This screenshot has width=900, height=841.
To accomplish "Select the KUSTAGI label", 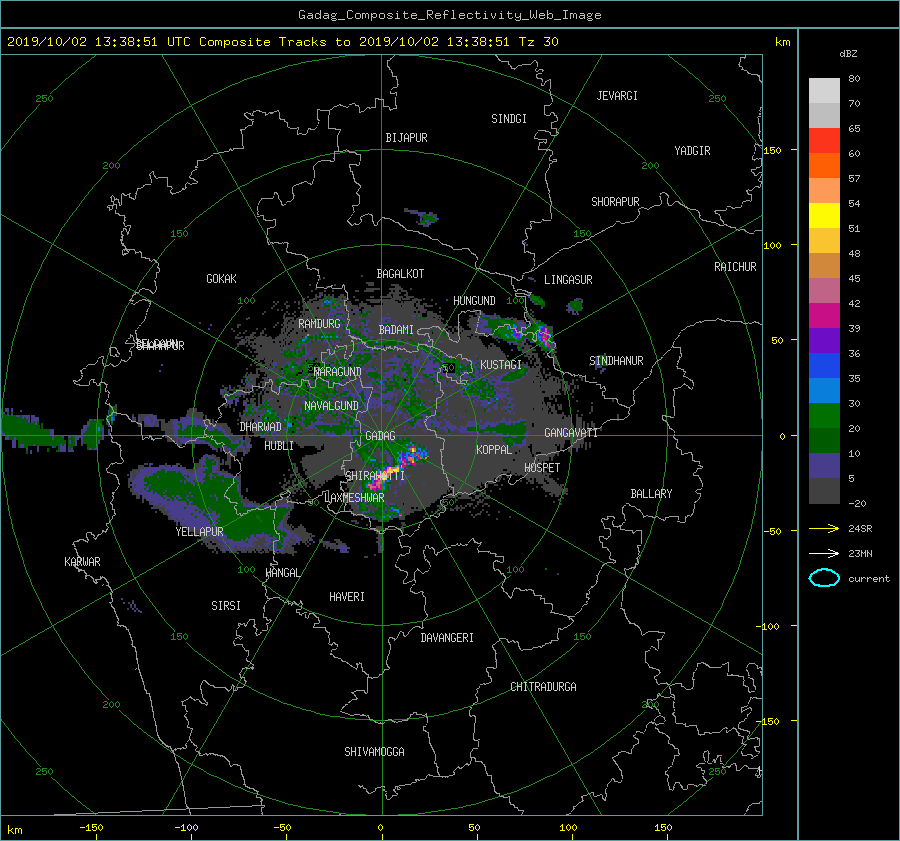I will [x=501, y=365].
